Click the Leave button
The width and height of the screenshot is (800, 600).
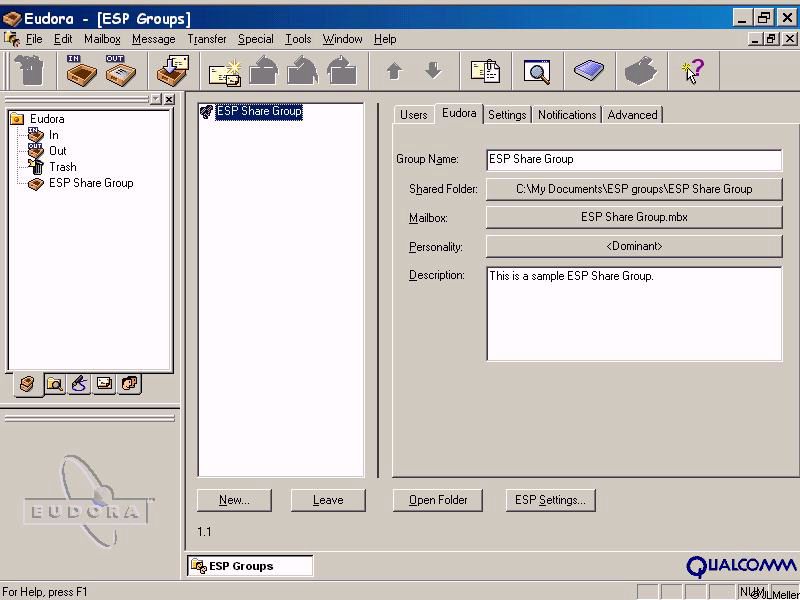tap(328, 500)
